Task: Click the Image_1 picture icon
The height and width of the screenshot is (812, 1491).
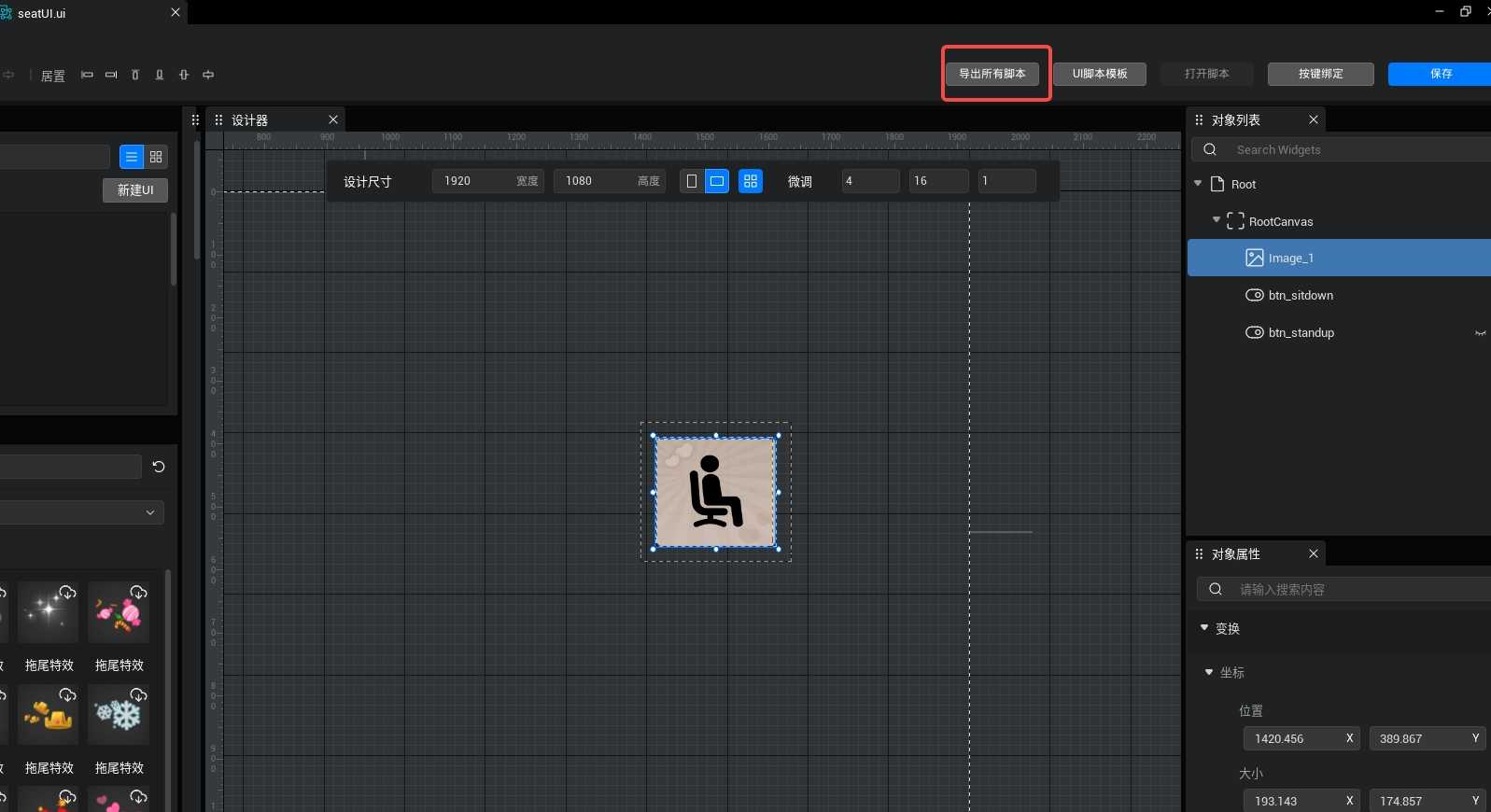Action: coord(1255,258)
